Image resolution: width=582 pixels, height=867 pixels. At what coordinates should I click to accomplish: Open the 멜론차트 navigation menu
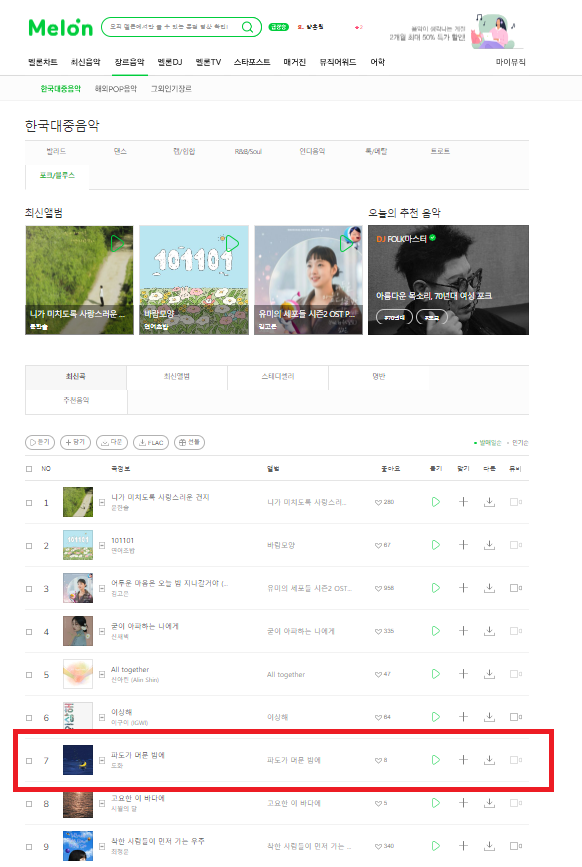(x=43, y=62)
